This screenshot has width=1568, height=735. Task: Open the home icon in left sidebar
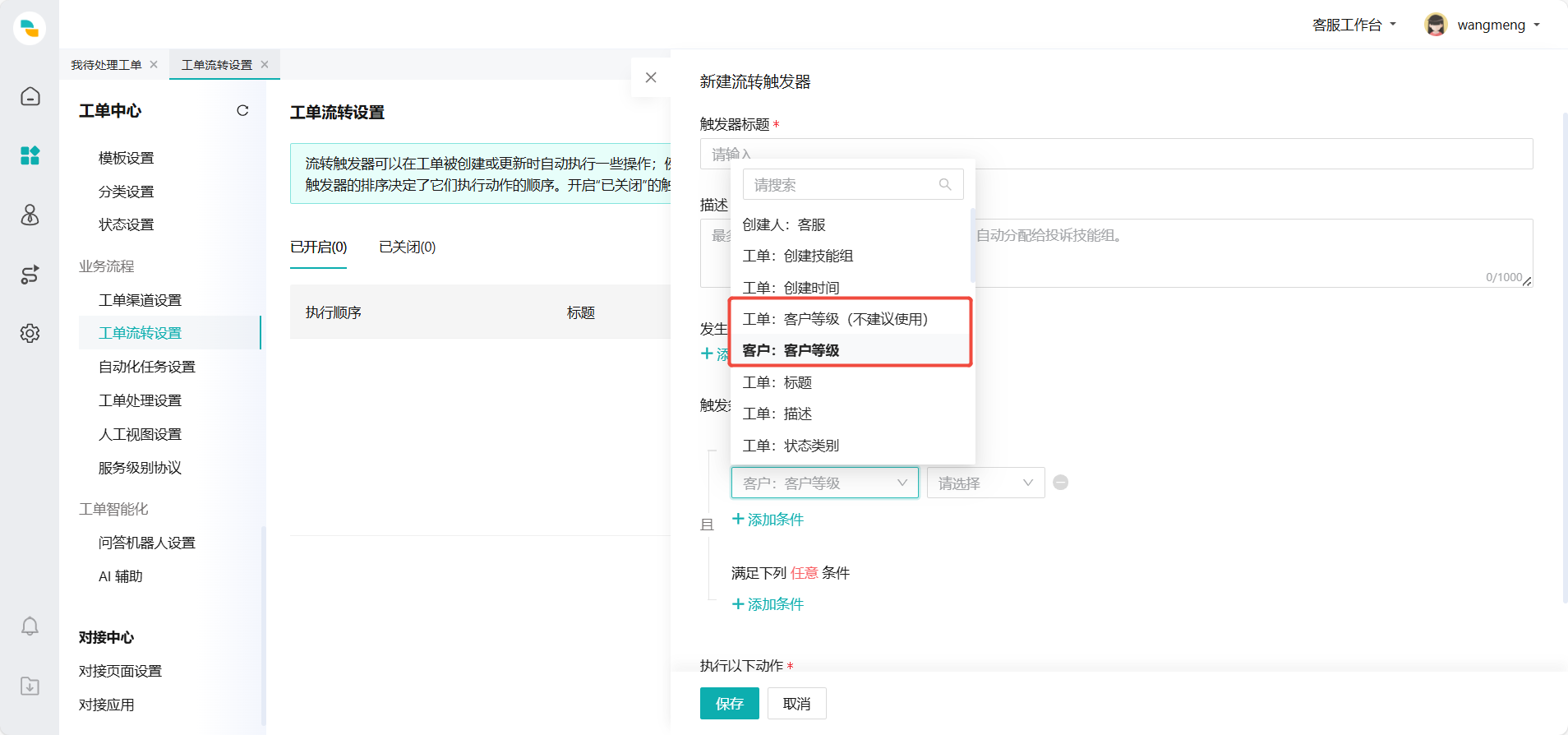pos(30,96)
